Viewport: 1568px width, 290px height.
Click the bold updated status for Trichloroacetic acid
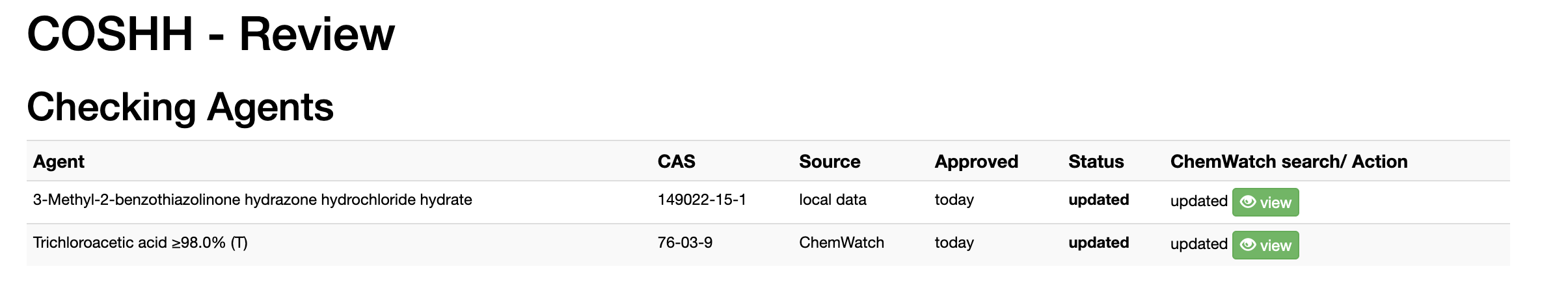point(1098,243)
